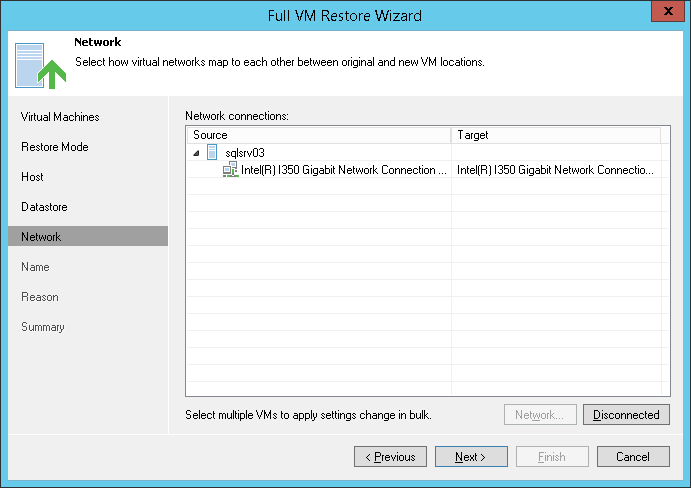Open the Summary step in sidebar
The image size is (691, 488).
(43, 327)
